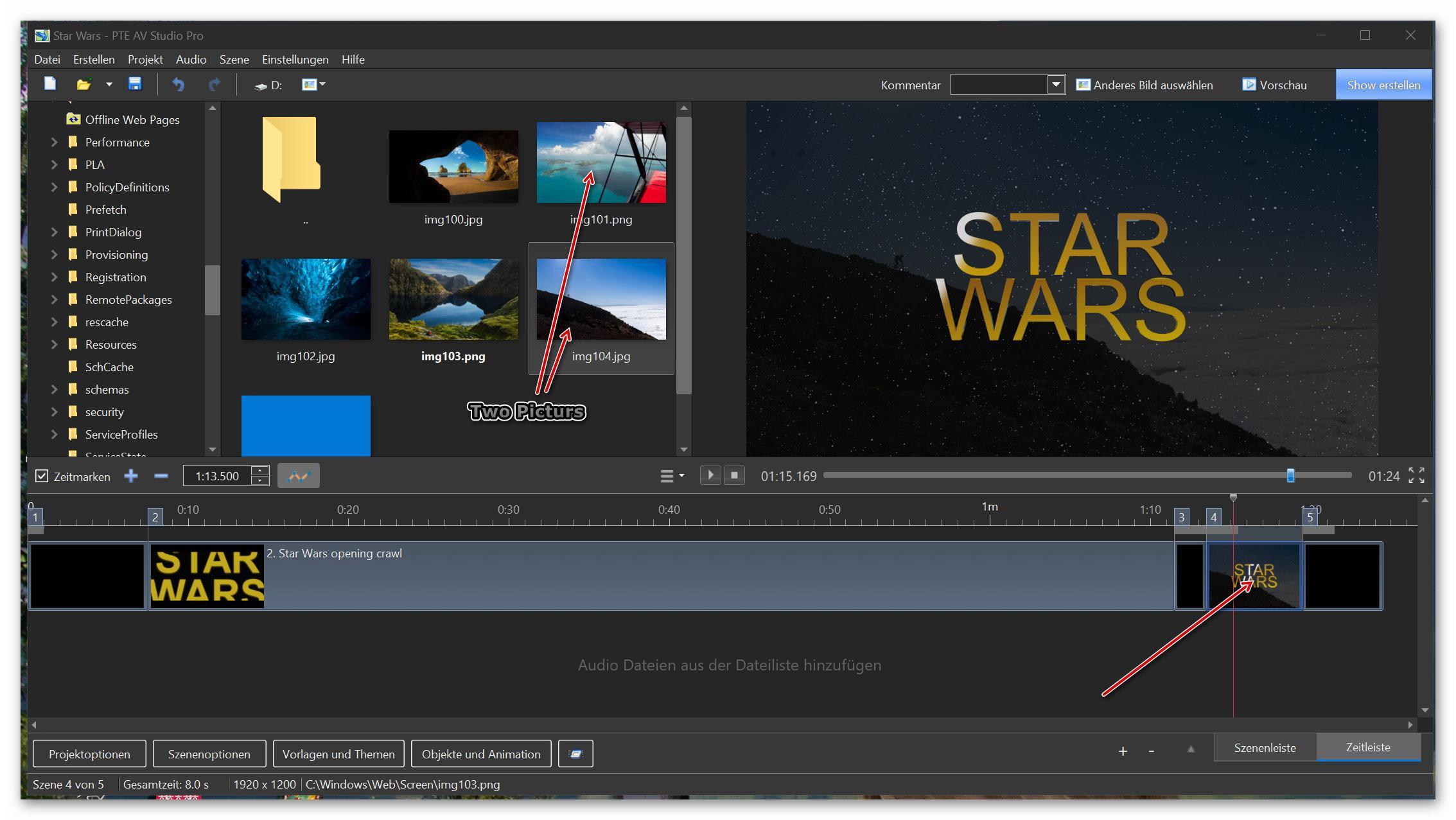The height and width of the screenshot is (820, 1456).
Task: Undo the last action
Action: tap(178, 84)
